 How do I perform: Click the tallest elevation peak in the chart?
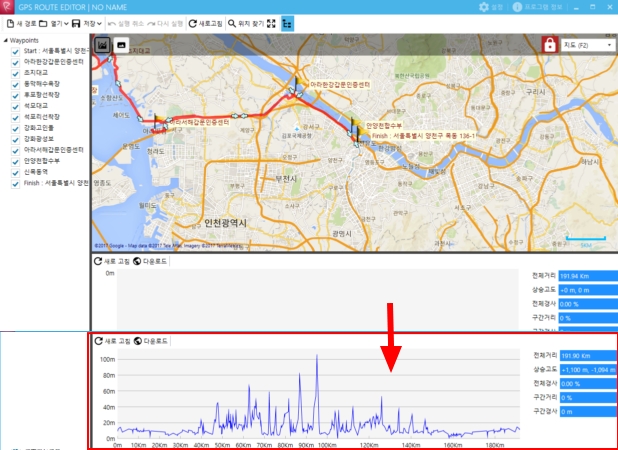(x=316, y=356)
